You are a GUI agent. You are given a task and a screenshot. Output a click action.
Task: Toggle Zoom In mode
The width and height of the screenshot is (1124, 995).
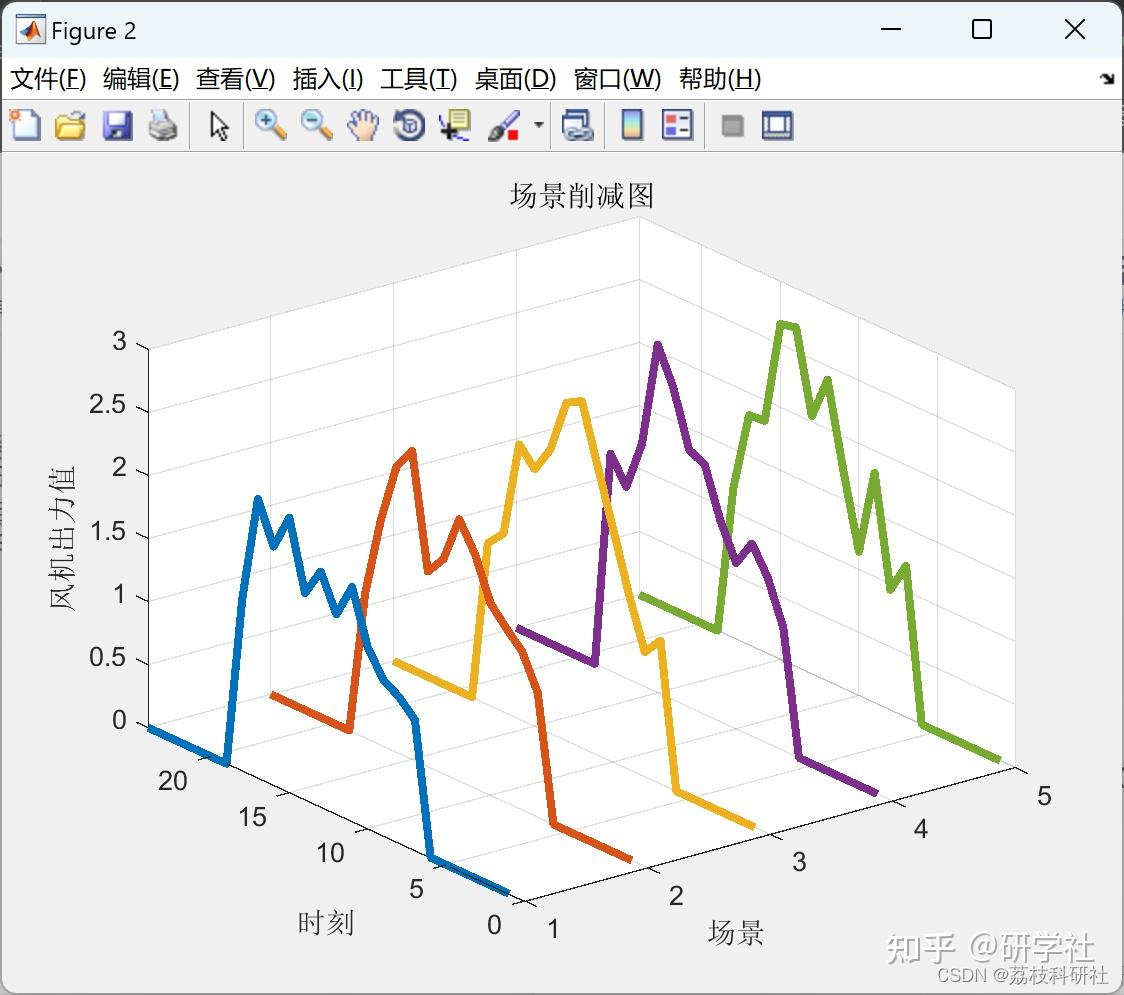click(269, 125)
